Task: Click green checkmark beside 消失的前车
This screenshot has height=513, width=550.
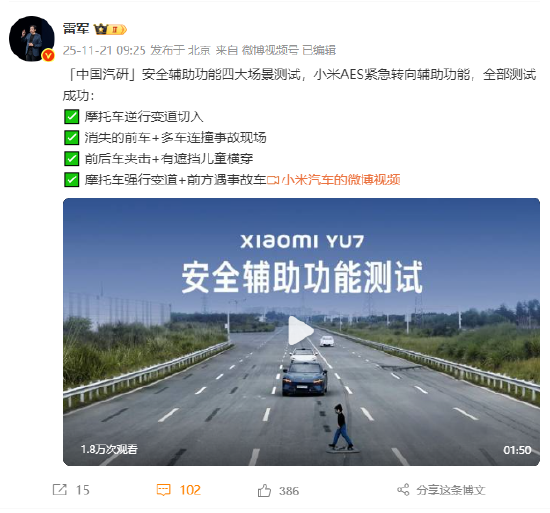Action: tap(71, 137)
